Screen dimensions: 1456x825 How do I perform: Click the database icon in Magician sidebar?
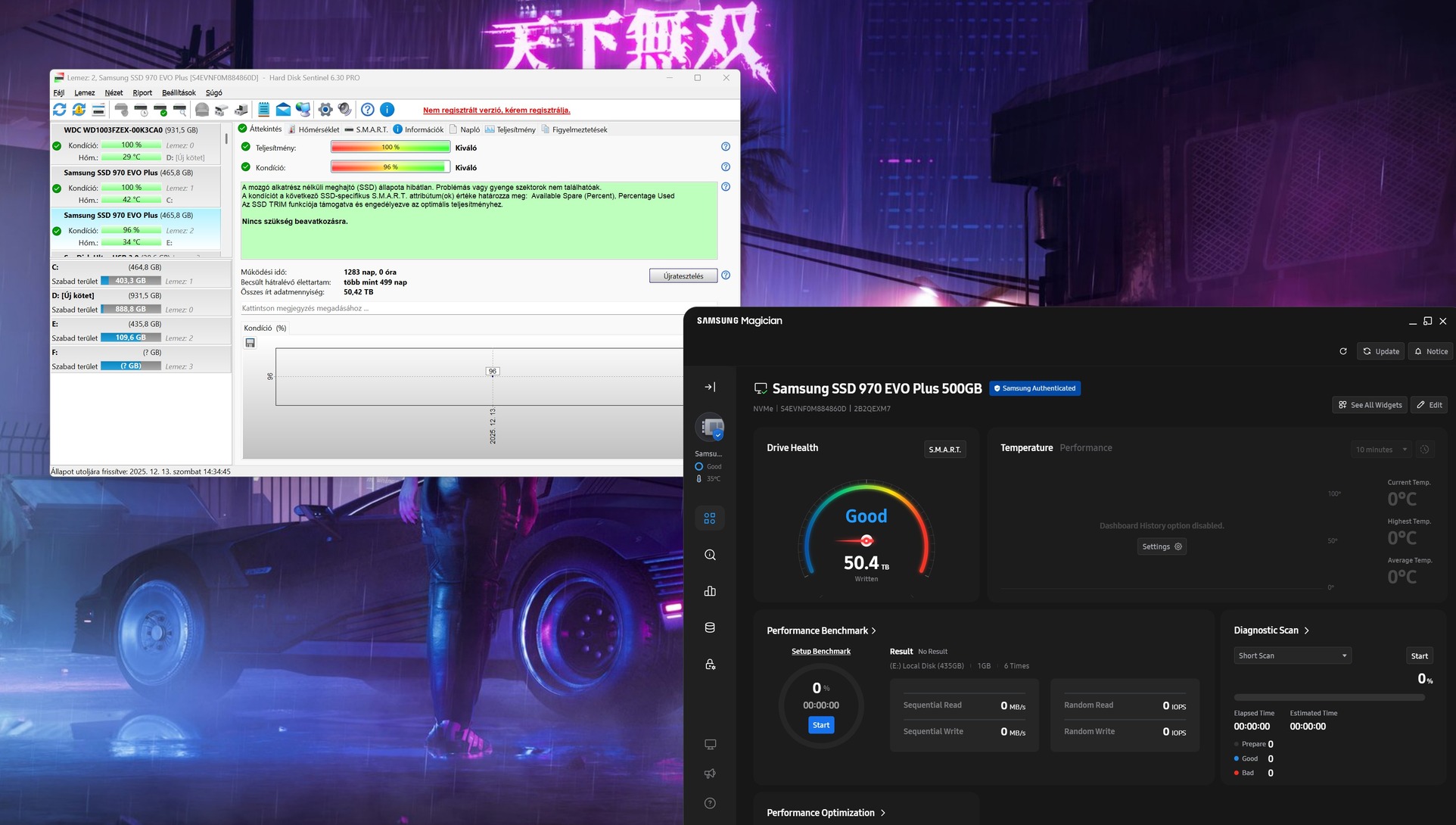[710, 627]
